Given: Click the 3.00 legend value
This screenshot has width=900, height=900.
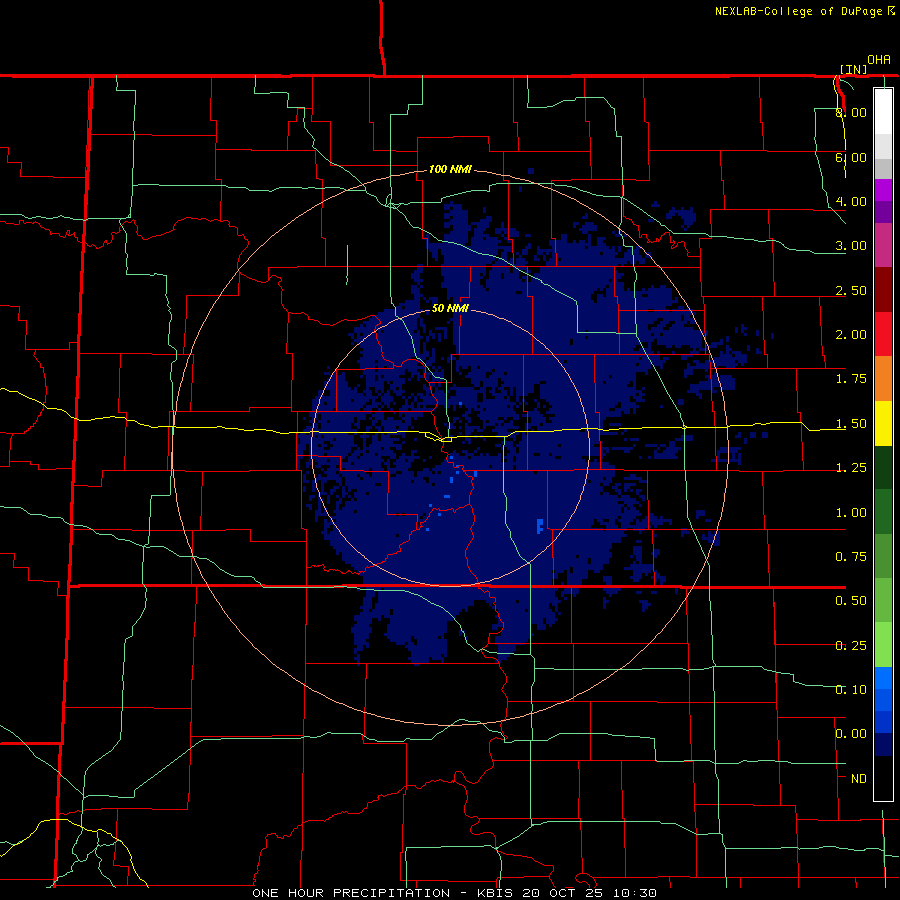Looking at the screenshot, I should pyautogui.click(x=851, y=246).
